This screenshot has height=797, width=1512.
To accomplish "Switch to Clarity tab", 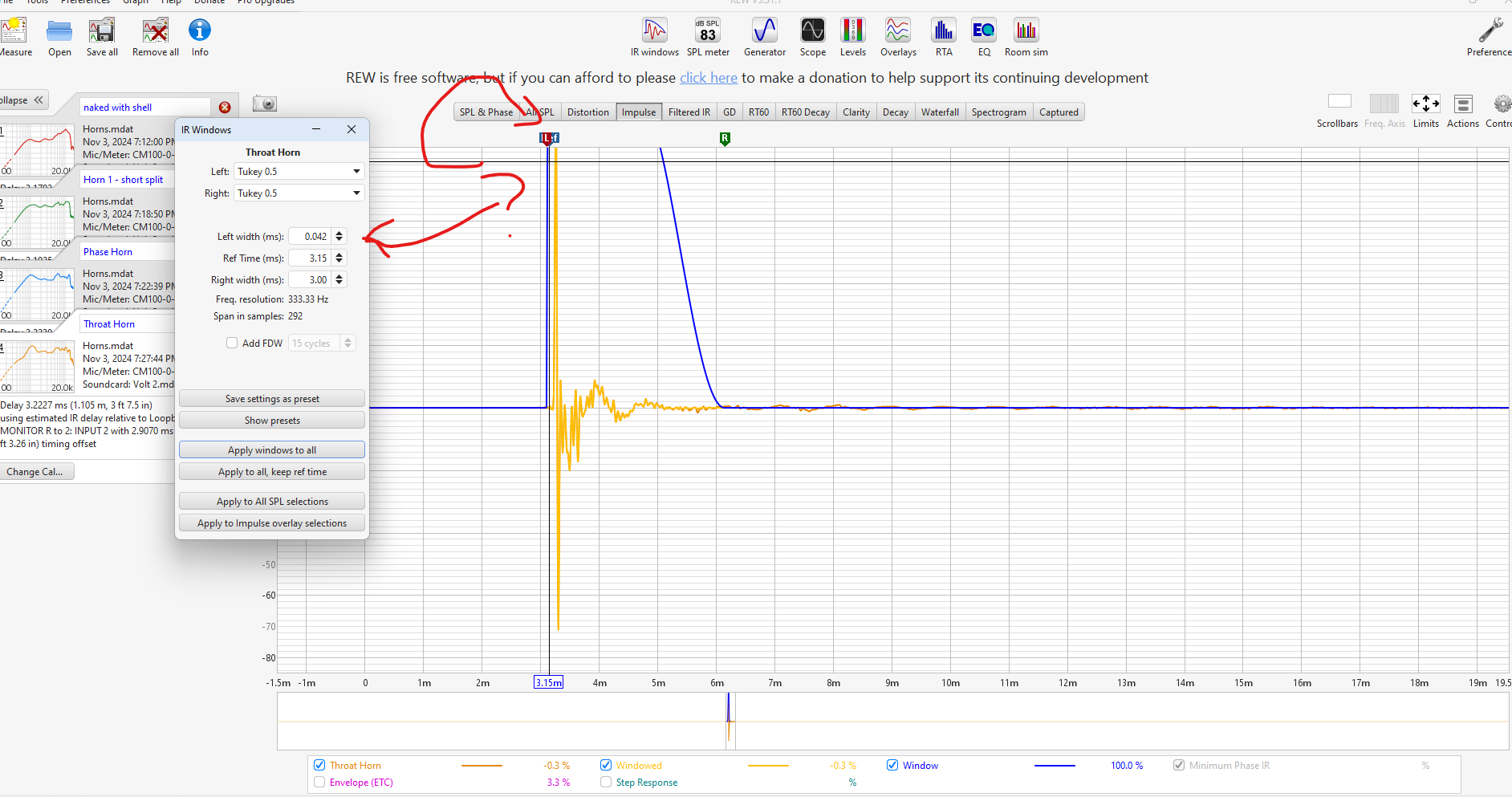I will coord(856,112).
